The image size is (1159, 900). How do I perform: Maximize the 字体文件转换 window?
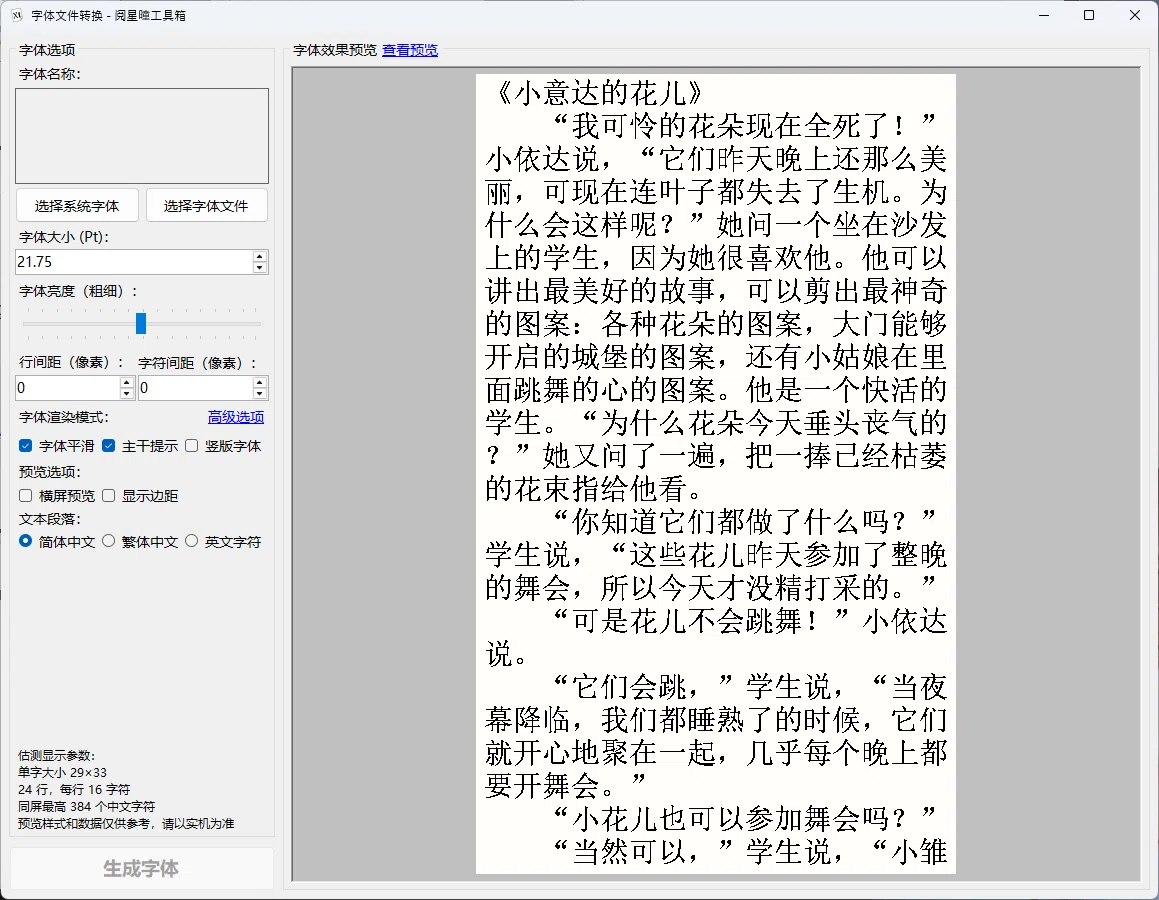pos(1089,16)
